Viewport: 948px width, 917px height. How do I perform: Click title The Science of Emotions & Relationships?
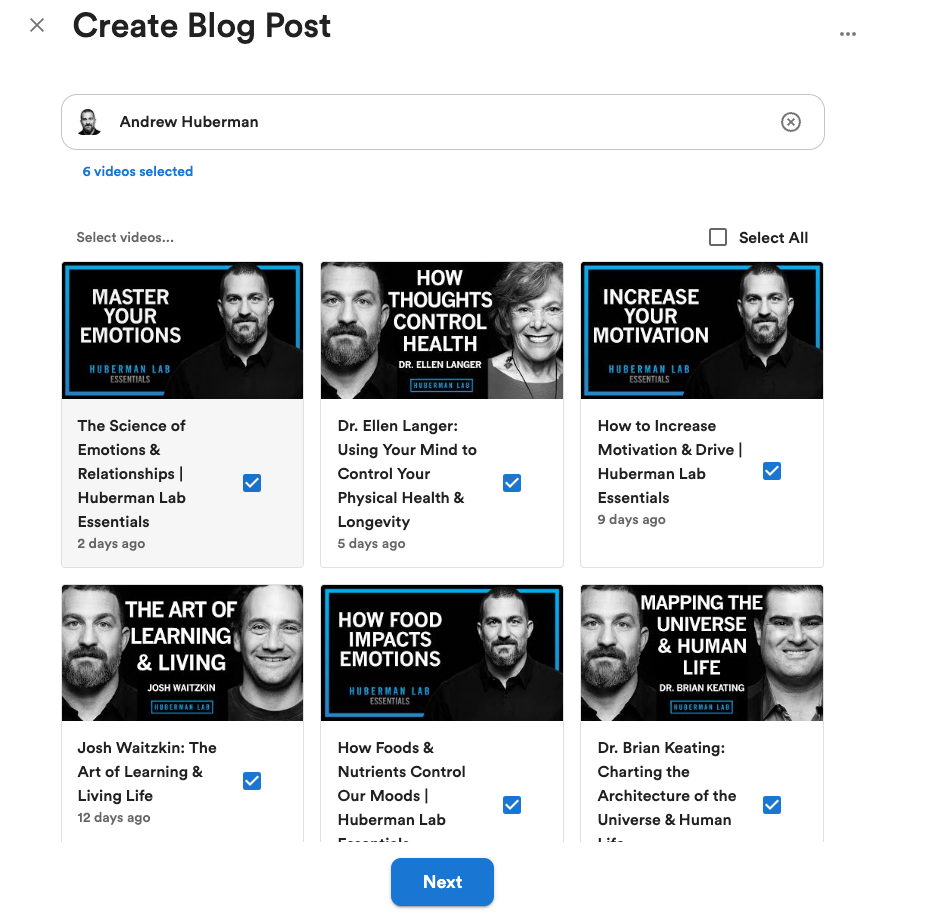pyautogui.click(x=132, y=474)
